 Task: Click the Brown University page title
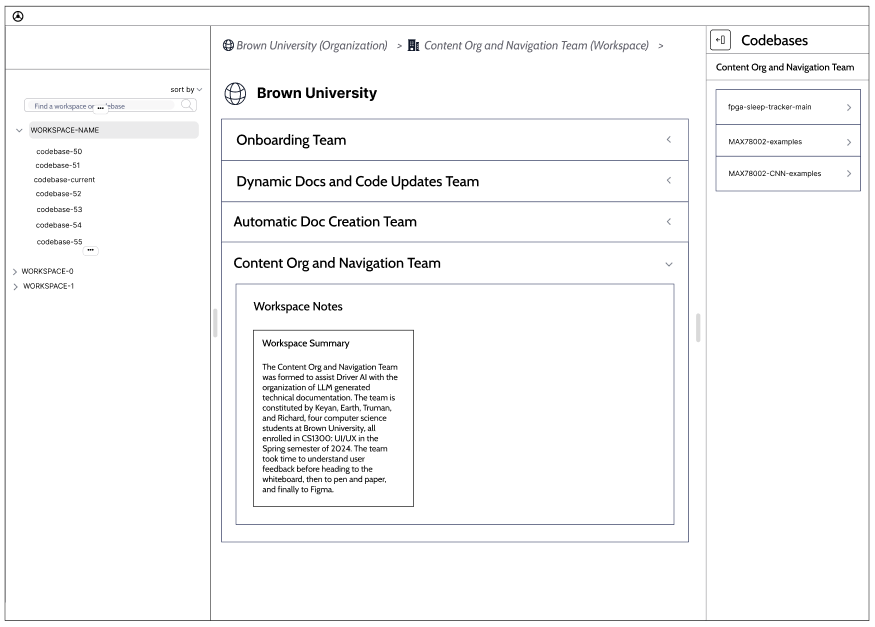pos(317,93)
